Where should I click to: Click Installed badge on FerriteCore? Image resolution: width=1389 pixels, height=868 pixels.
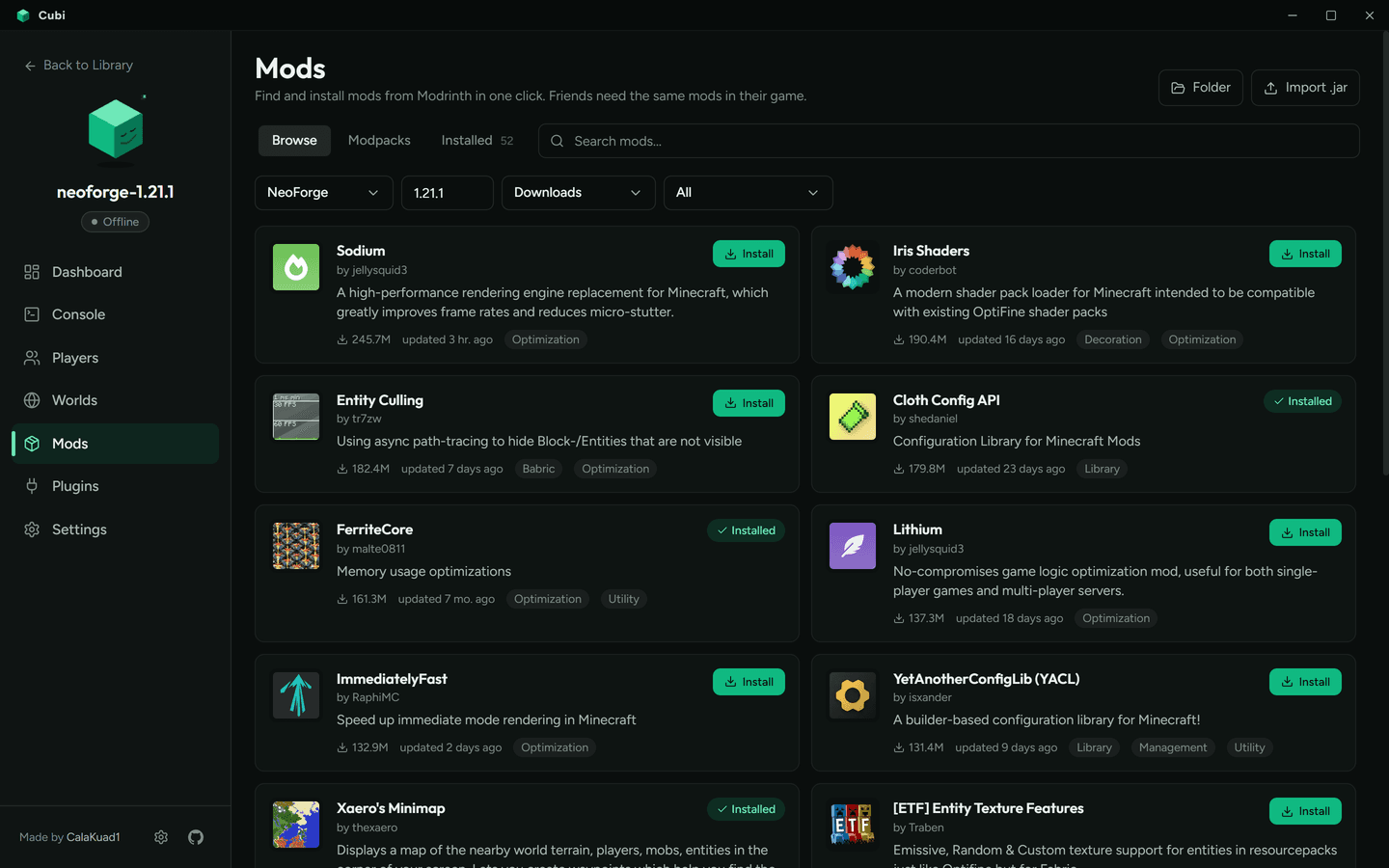(746, 530)
